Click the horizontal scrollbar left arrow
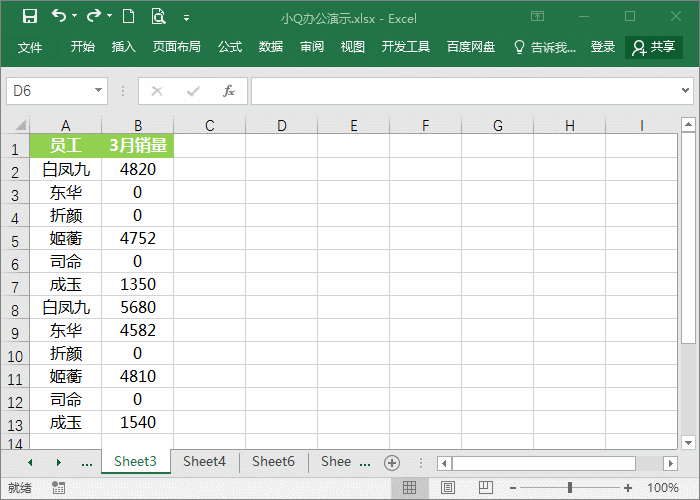 [x=444, y=463]
